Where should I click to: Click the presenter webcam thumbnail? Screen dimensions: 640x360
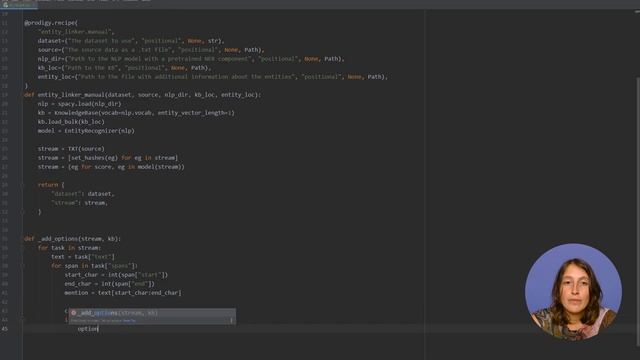(x=573, y=292)
